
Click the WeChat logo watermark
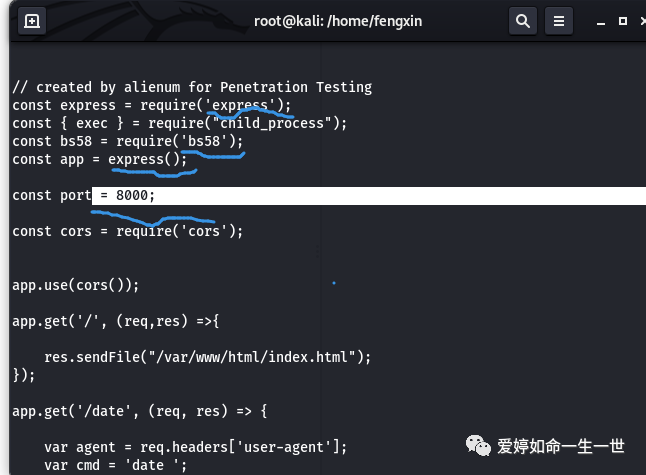[478, 446]
